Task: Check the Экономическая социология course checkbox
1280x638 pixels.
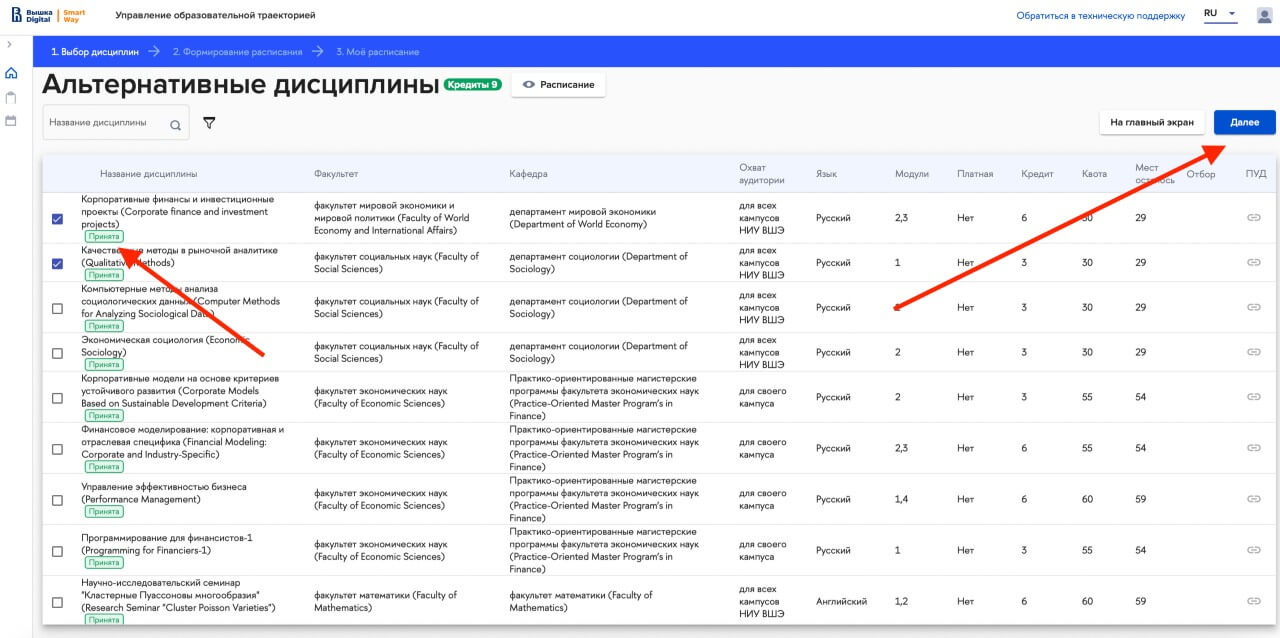Action: tap(57, 353)
